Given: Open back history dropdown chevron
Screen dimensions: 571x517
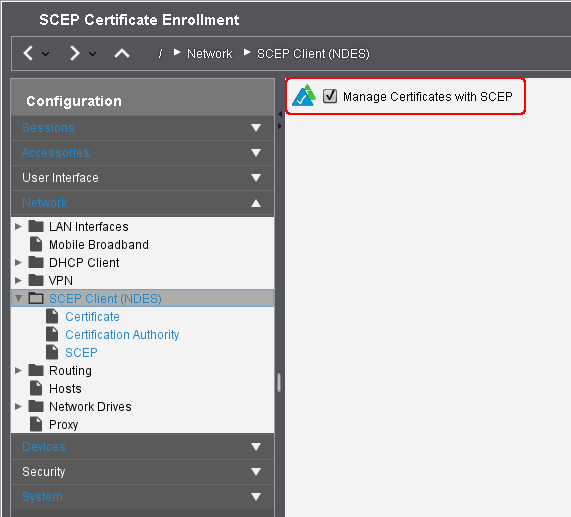Looking at the screenshot, I should pos(46,54).
